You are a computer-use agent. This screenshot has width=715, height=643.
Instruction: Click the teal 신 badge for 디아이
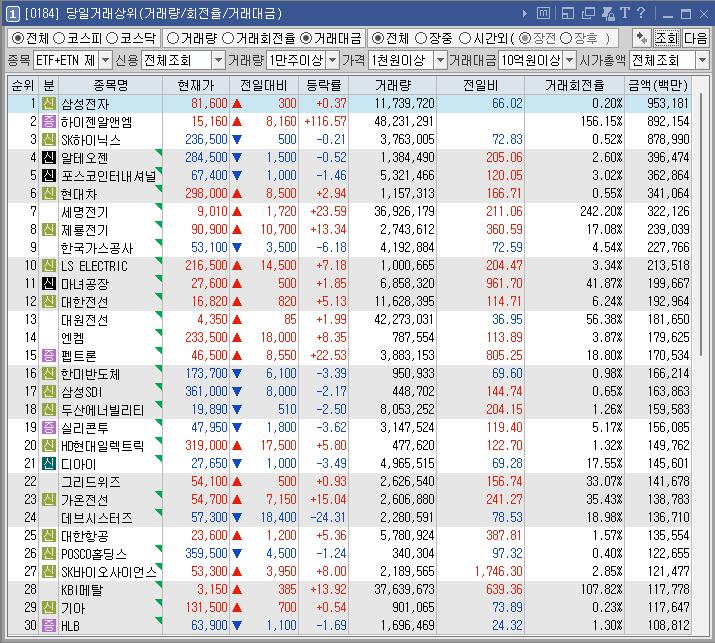[x=49, y=463]
